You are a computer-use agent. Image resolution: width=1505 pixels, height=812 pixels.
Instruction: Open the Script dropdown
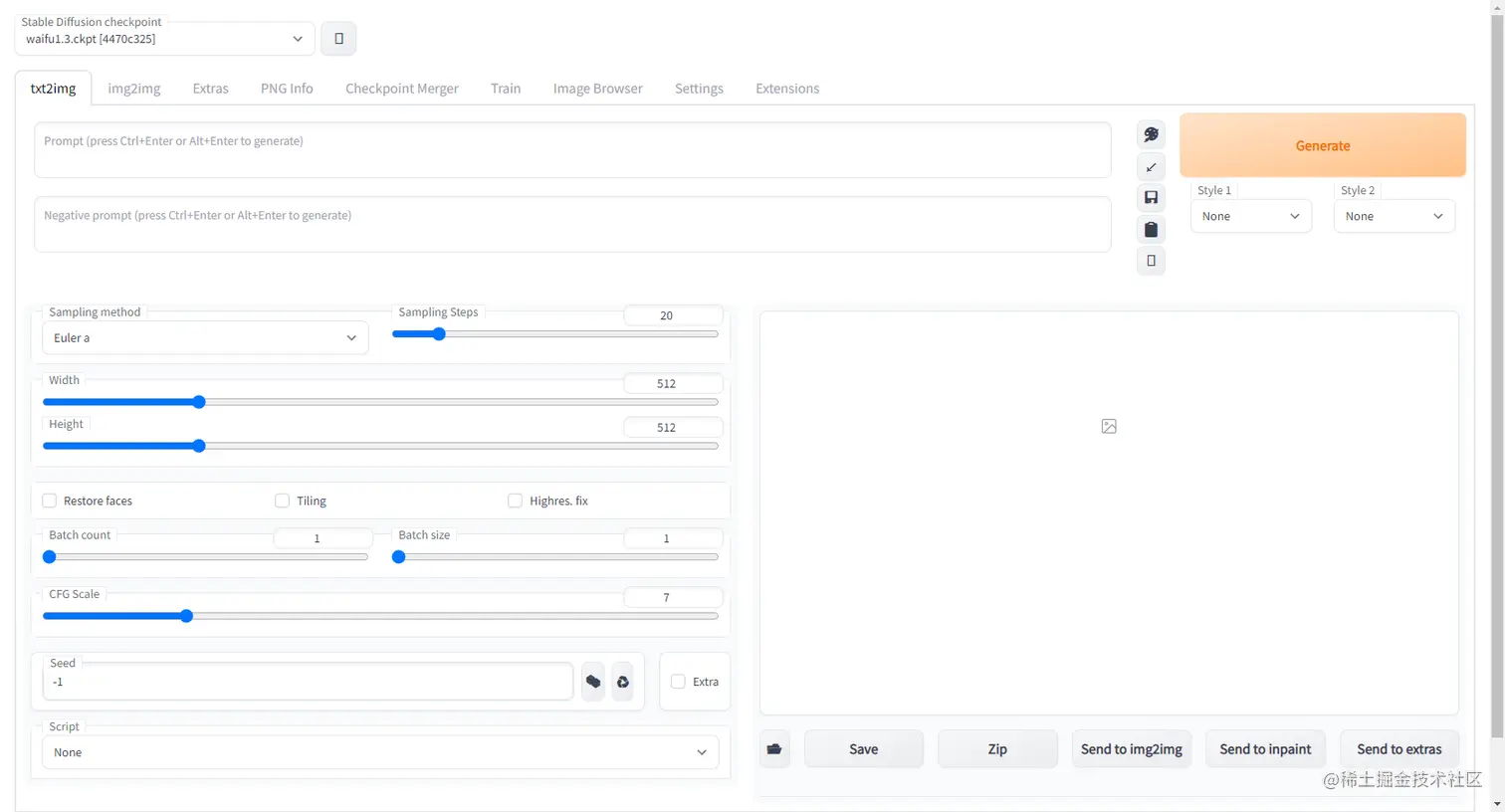pyautogui.click(x=380, y=752)
